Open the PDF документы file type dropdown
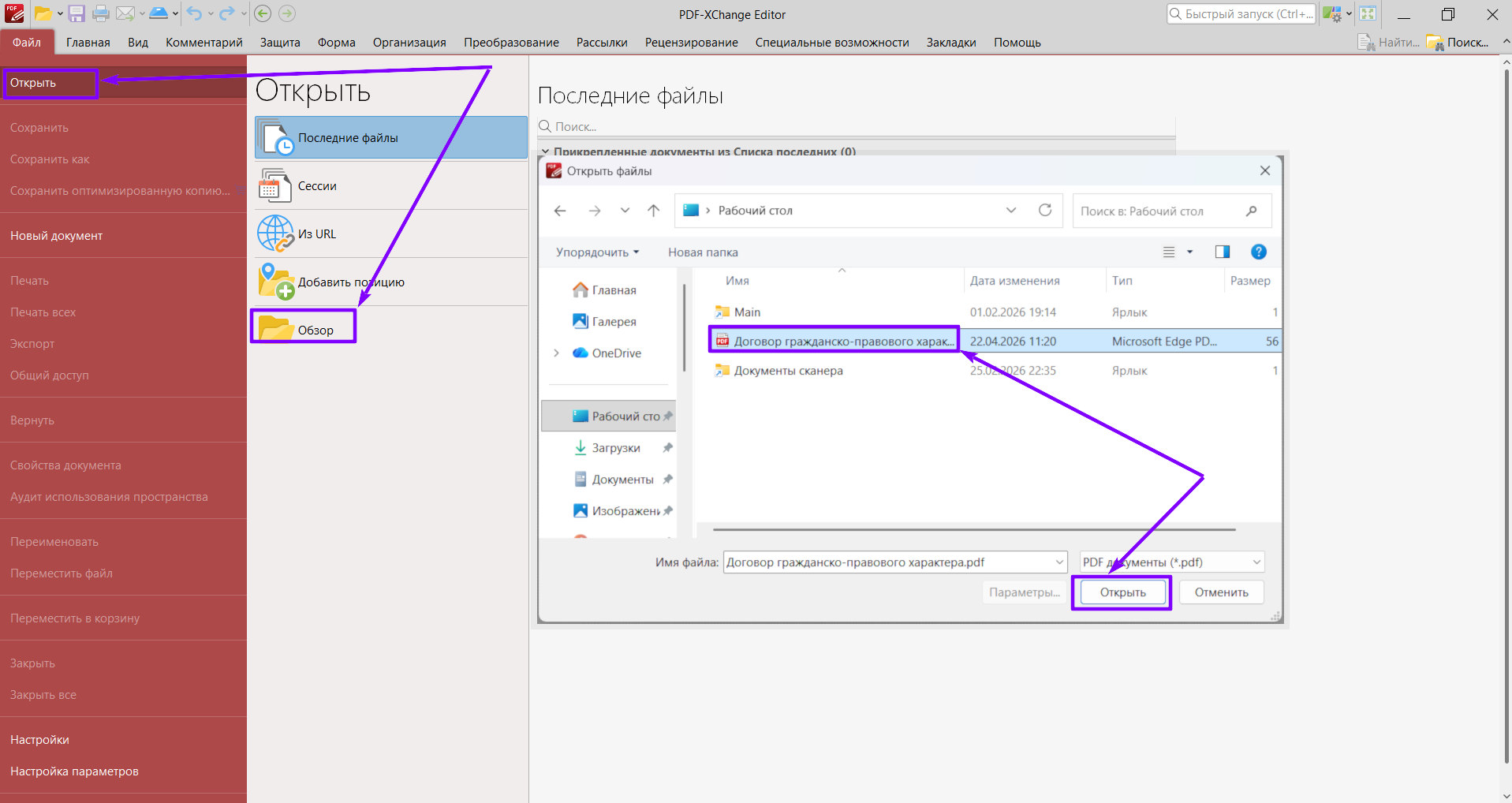This screenshot has width=1512, height=803. (1172, 562)
